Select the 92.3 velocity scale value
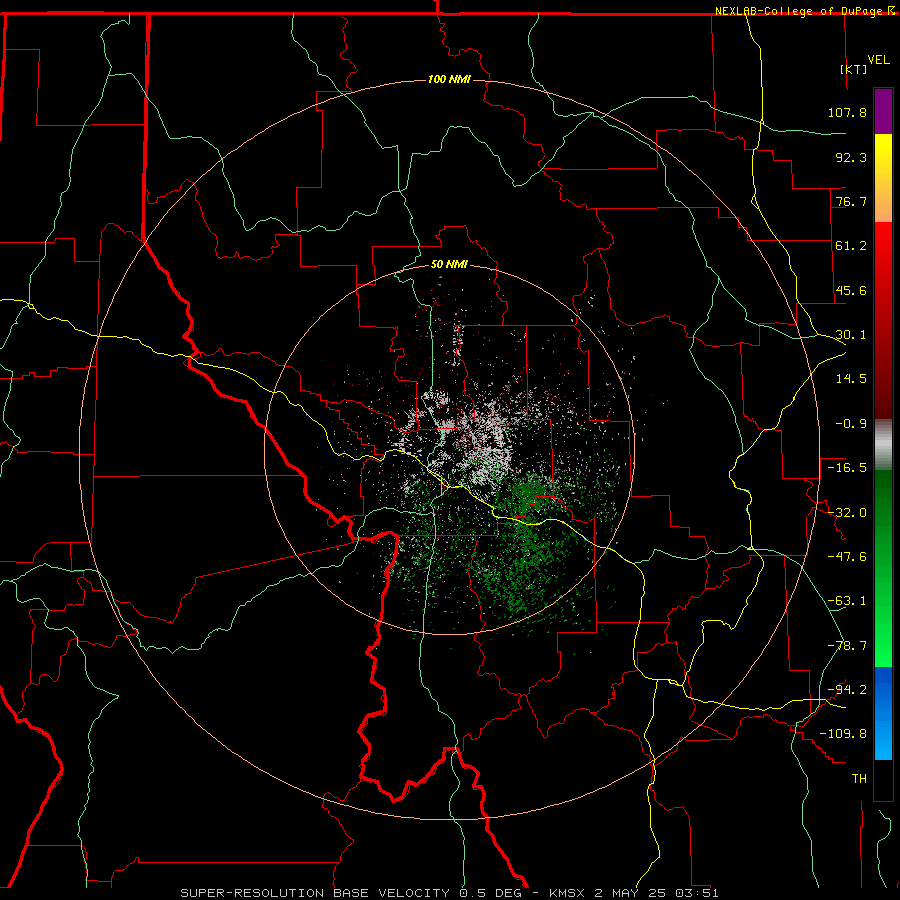Viewport: 900px width, 900px height. [x=851, y=157]
